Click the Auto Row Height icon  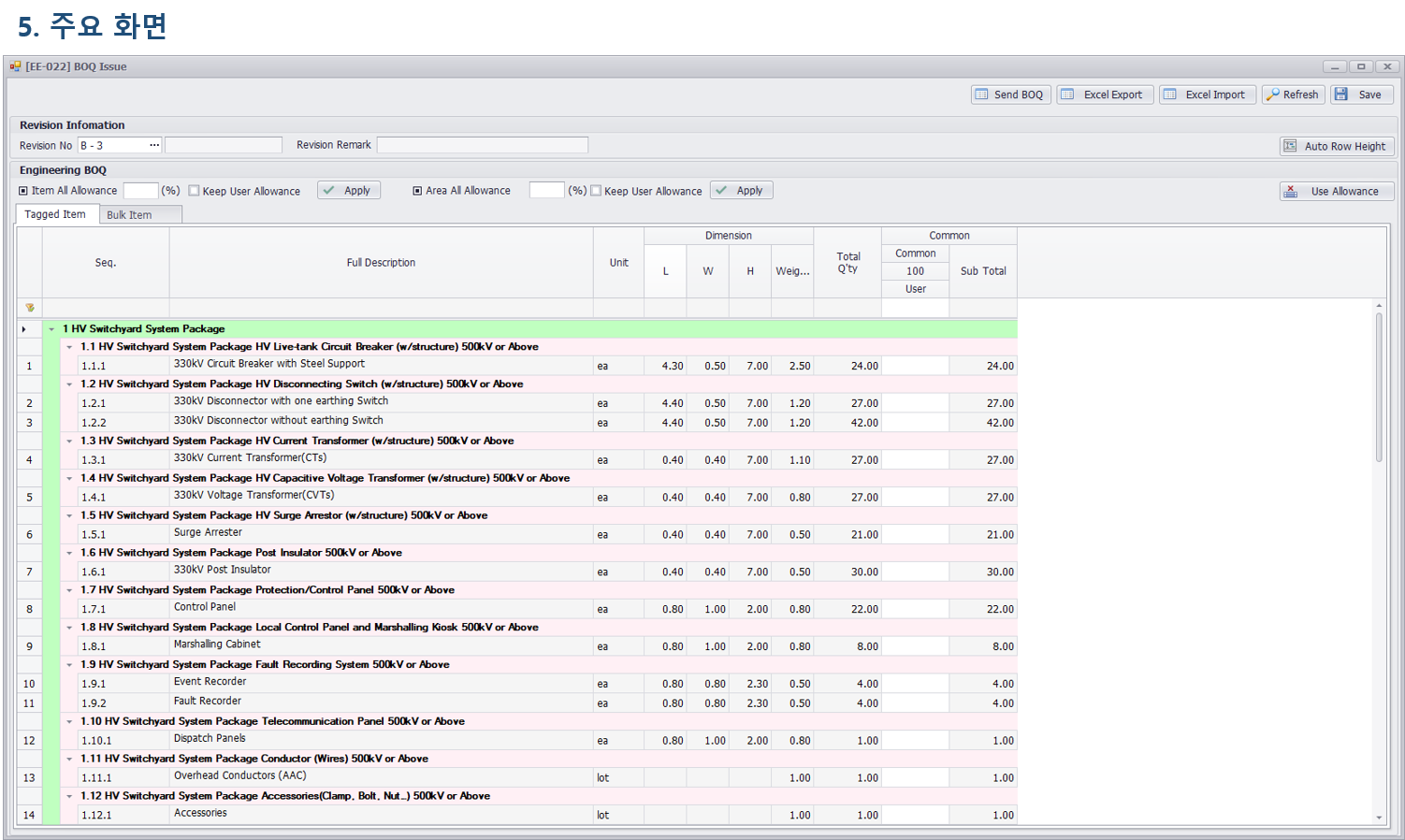[x=1291, y=146]
